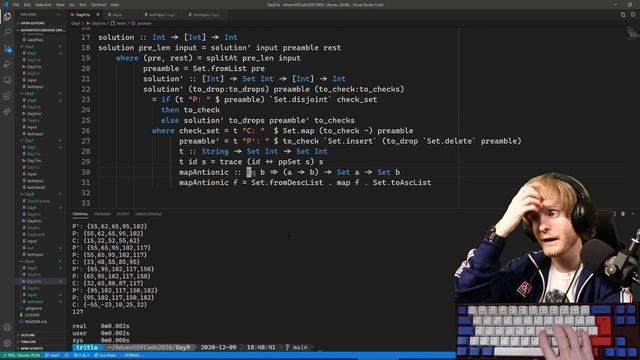Close the active editor tab
Screen dimensions: 640x360
point(98,15)
